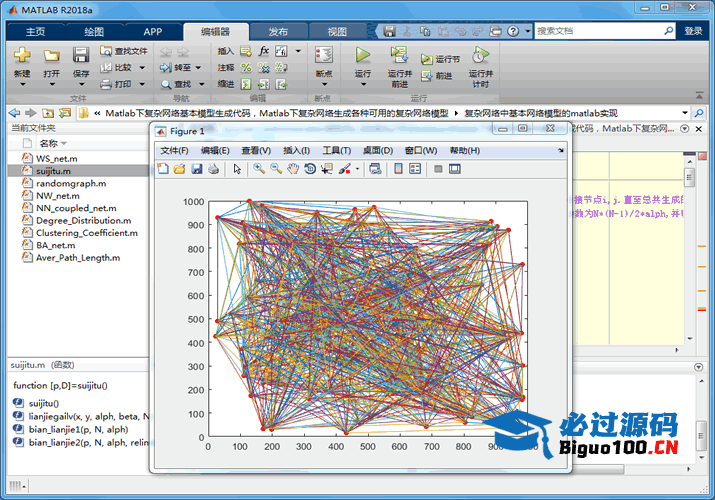
Task: Click the Link Plot icon
Action: 375,169
